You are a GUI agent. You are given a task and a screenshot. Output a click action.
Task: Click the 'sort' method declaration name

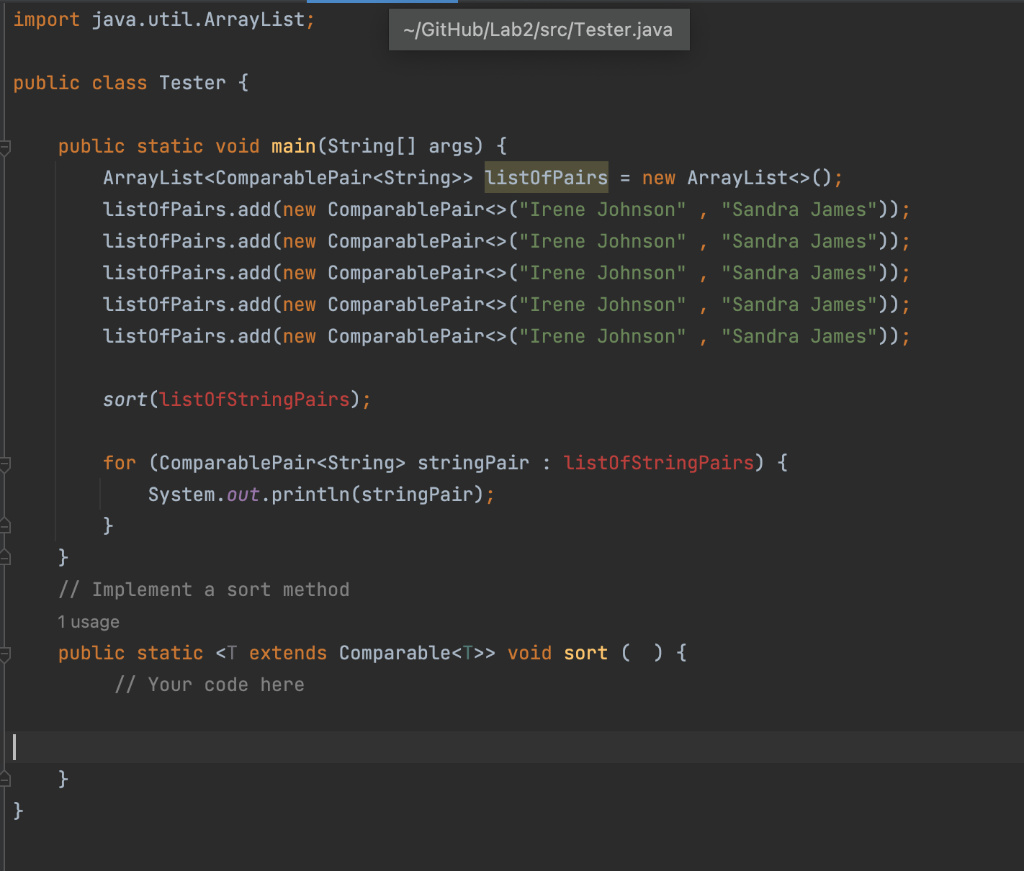(x=586, y=653)
